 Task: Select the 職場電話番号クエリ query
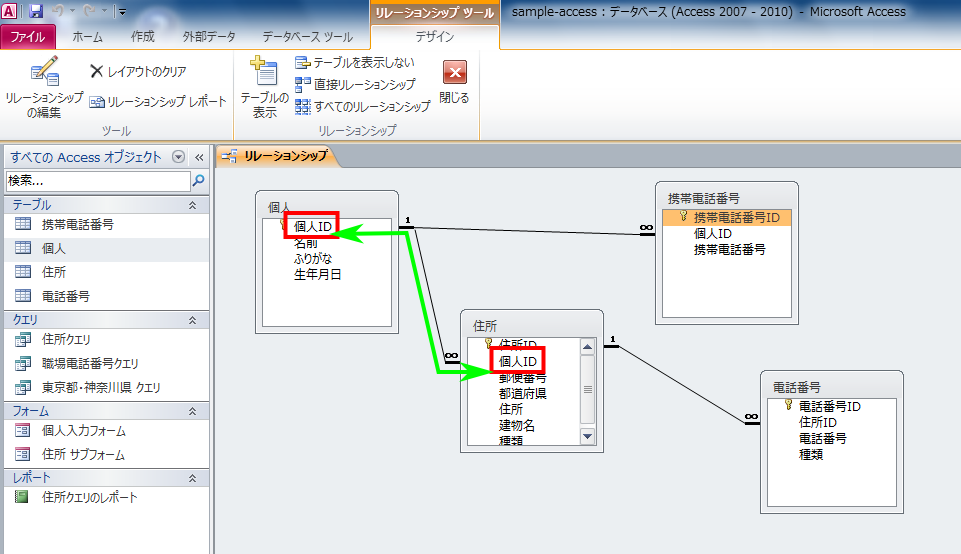(x=107, y=363)
